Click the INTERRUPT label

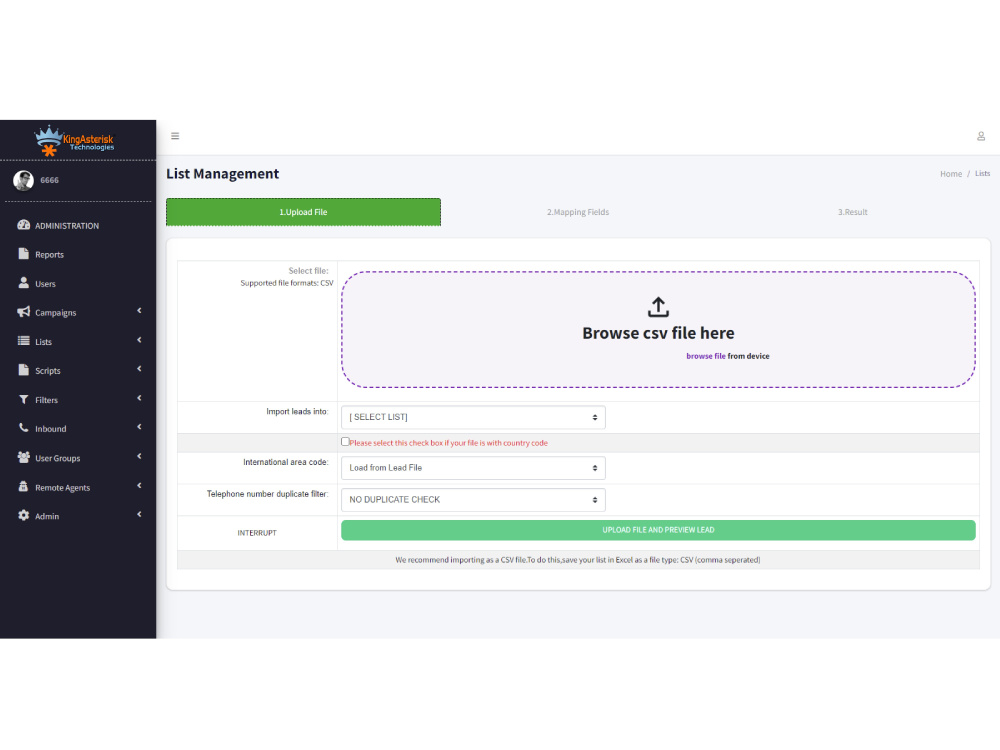pyautogui.click(x=257, y=533)
